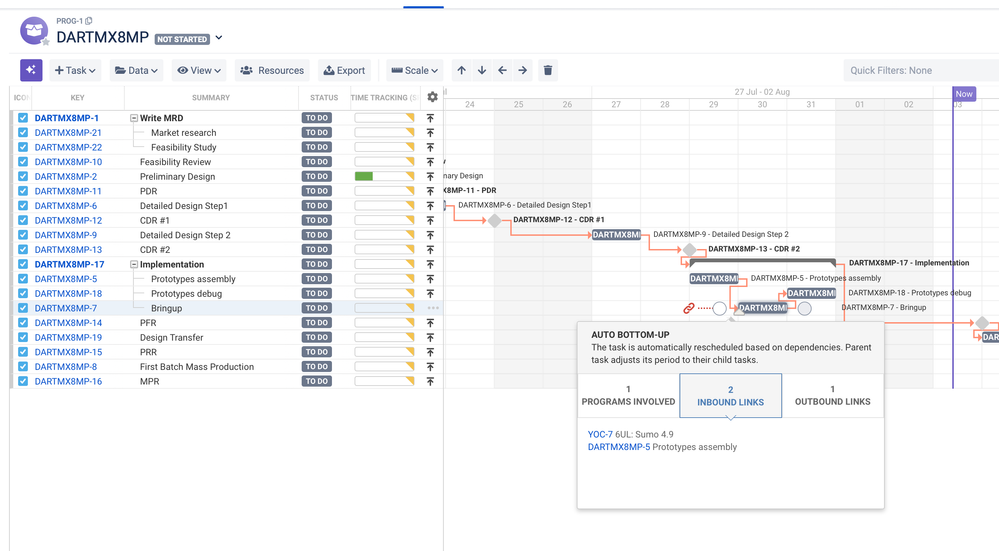Screen dimensions: 999x551
Task: Click the three-dots menu on Bringup row
Action: [433, 308]
